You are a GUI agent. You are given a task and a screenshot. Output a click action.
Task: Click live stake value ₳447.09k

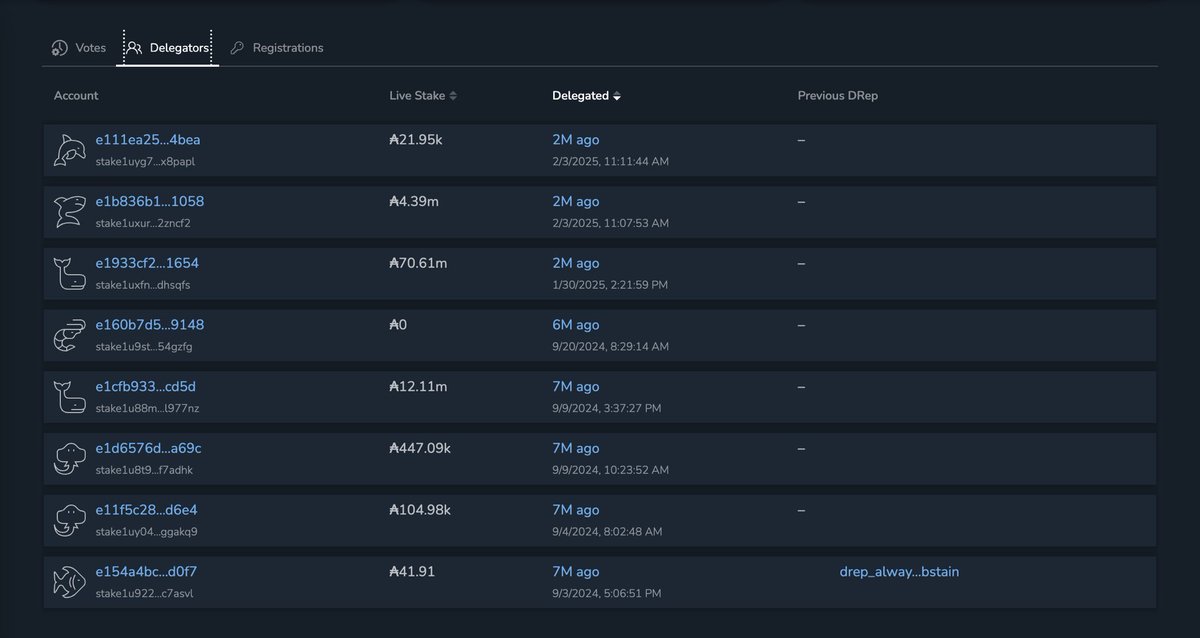(420, 450)
